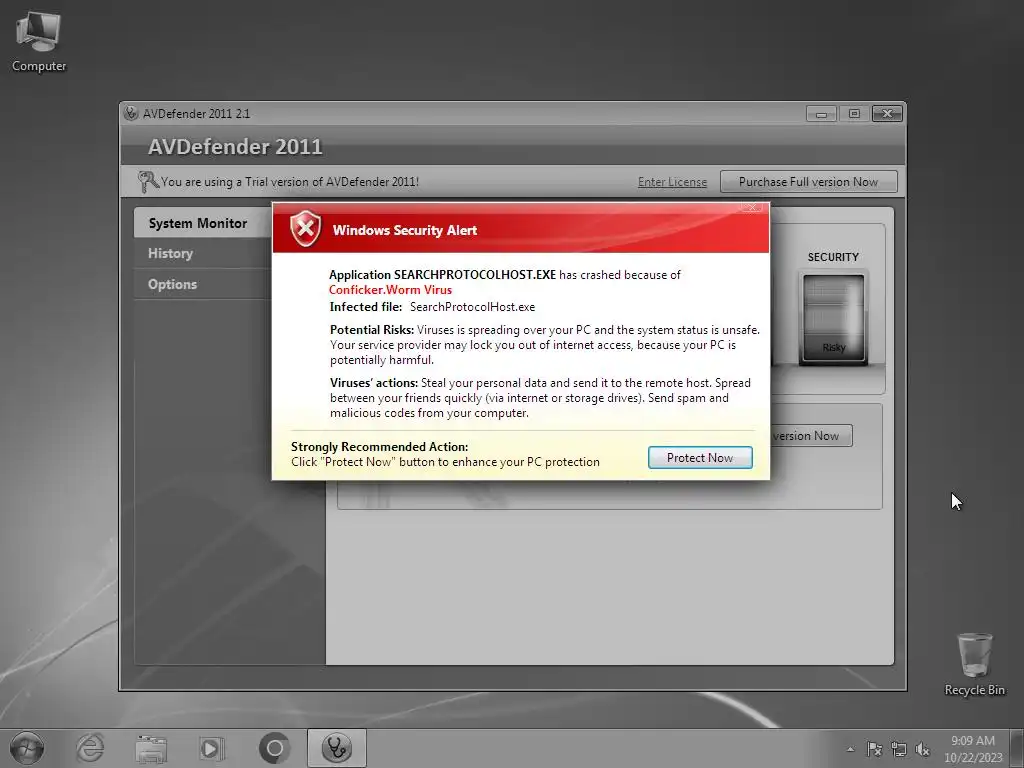The image size is (1024, 768).
Task: Click the Windows Security Alert title text
Action: 405,230
